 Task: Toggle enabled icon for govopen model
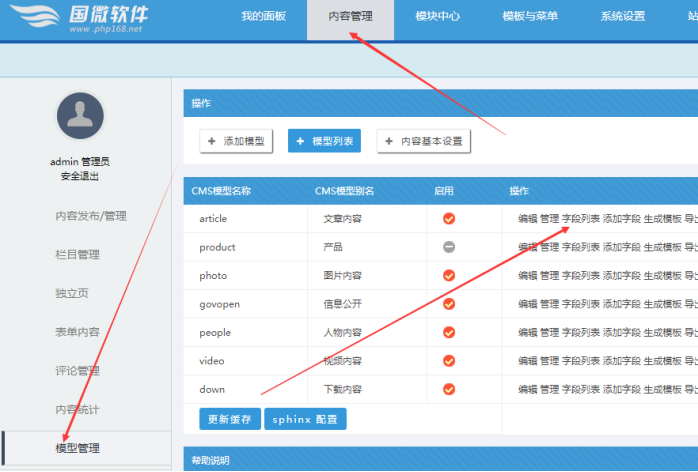(448, 304)
